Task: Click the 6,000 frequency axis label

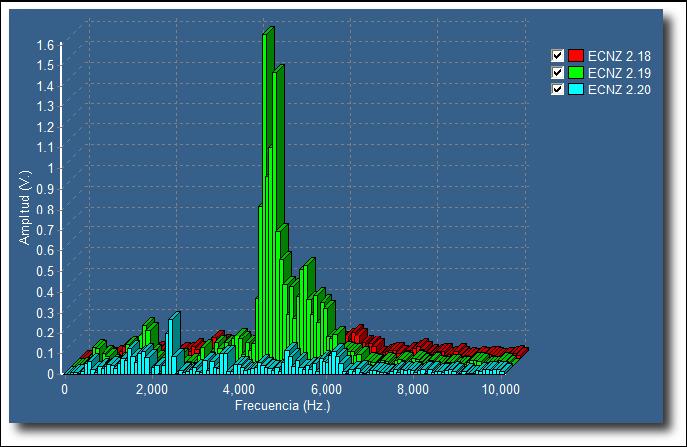Action: 326,389
